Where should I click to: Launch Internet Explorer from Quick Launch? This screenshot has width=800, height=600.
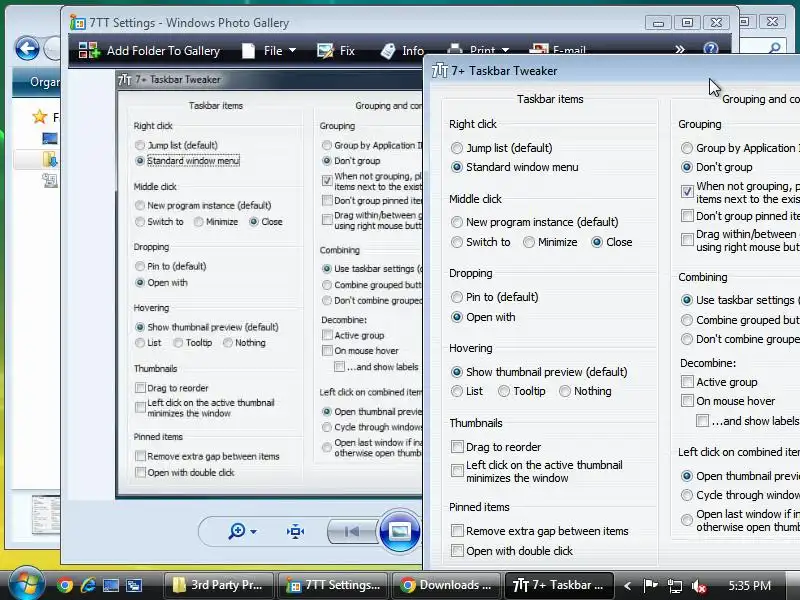(88, 585)
